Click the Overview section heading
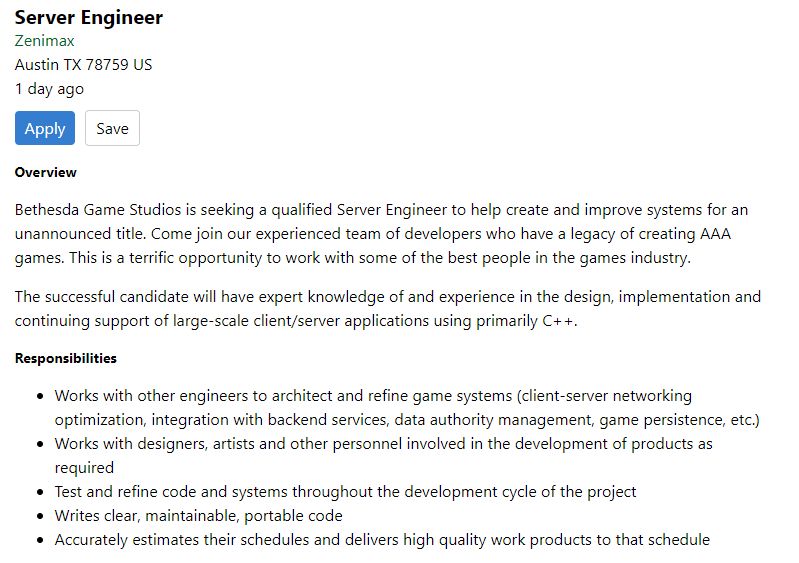 (x=45, y=172)
